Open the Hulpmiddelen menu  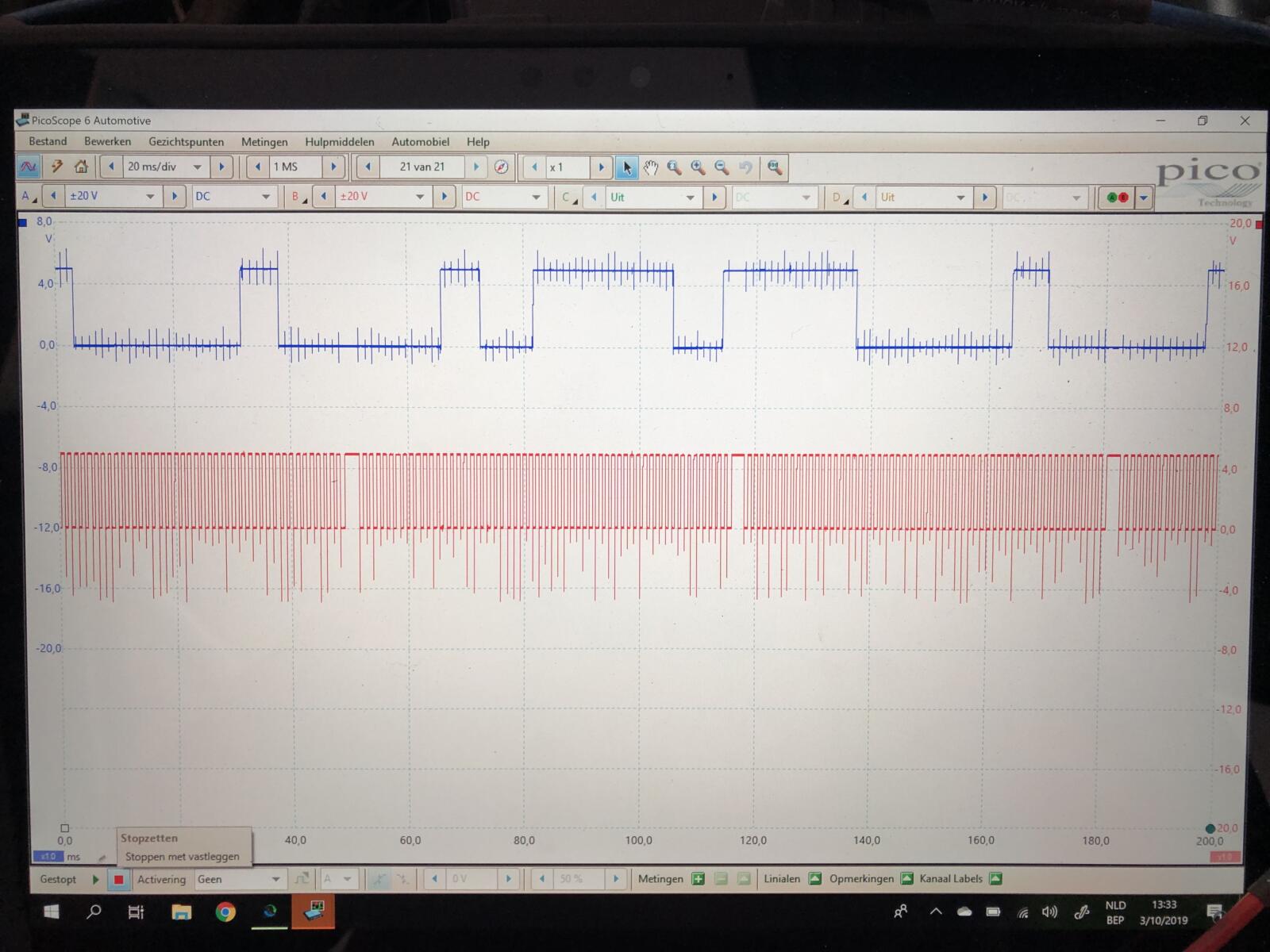[339, 141]
